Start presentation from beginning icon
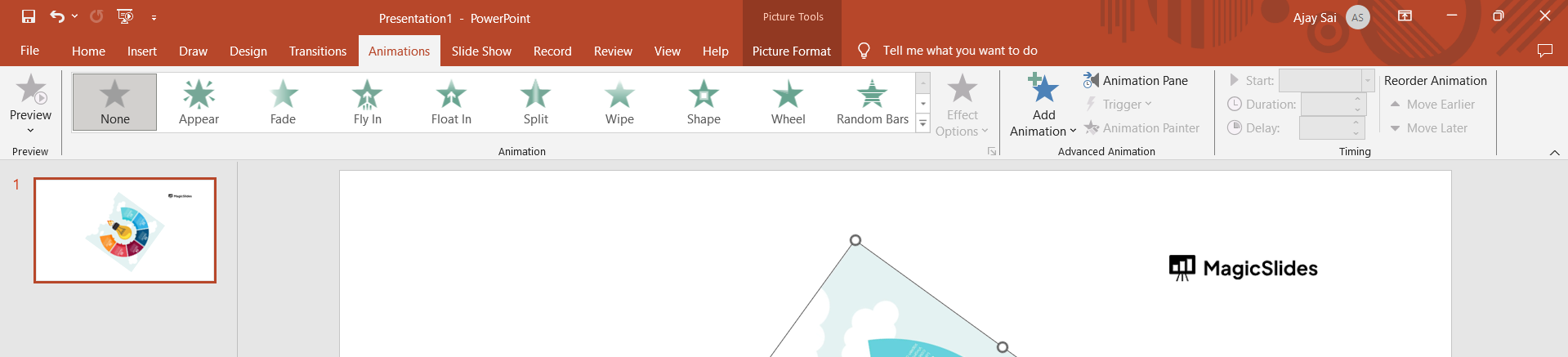Viewport: 1568px width, 357px height. (125, 16)
